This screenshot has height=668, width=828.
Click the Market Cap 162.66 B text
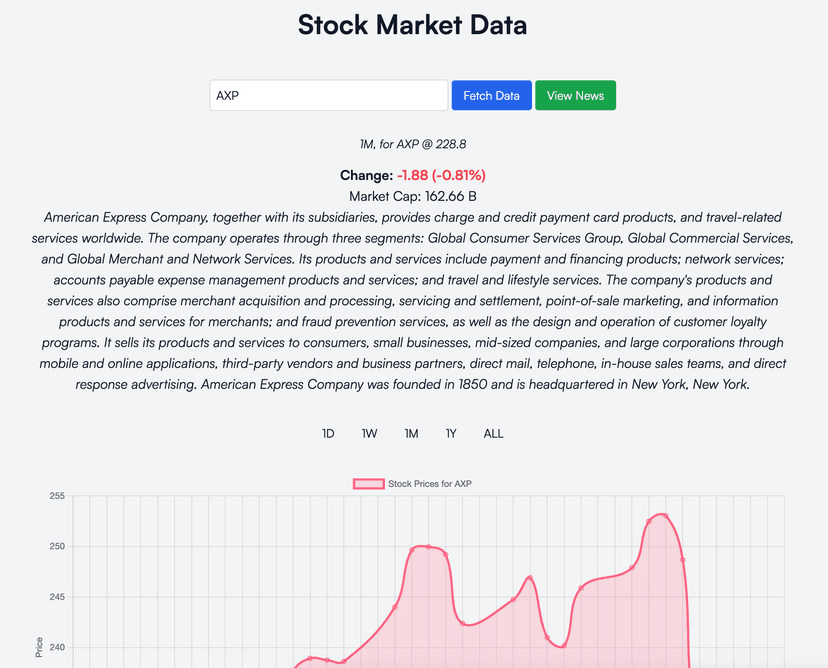click(x=413, y=196)
